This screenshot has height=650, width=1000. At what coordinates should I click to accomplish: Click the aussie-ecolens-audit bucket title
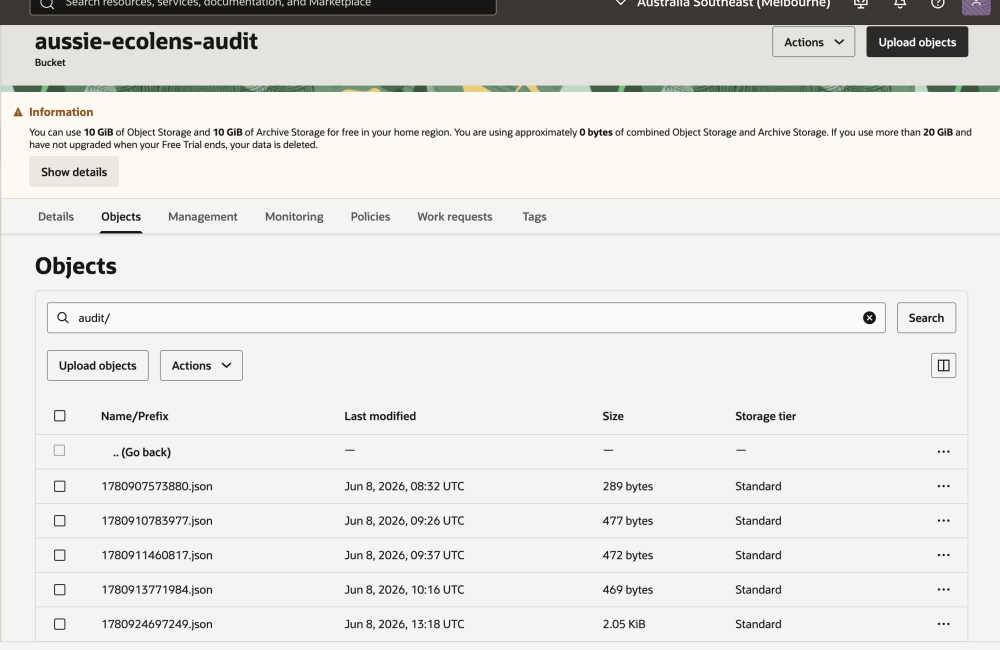pyautogui.click(x=146, y=41)
